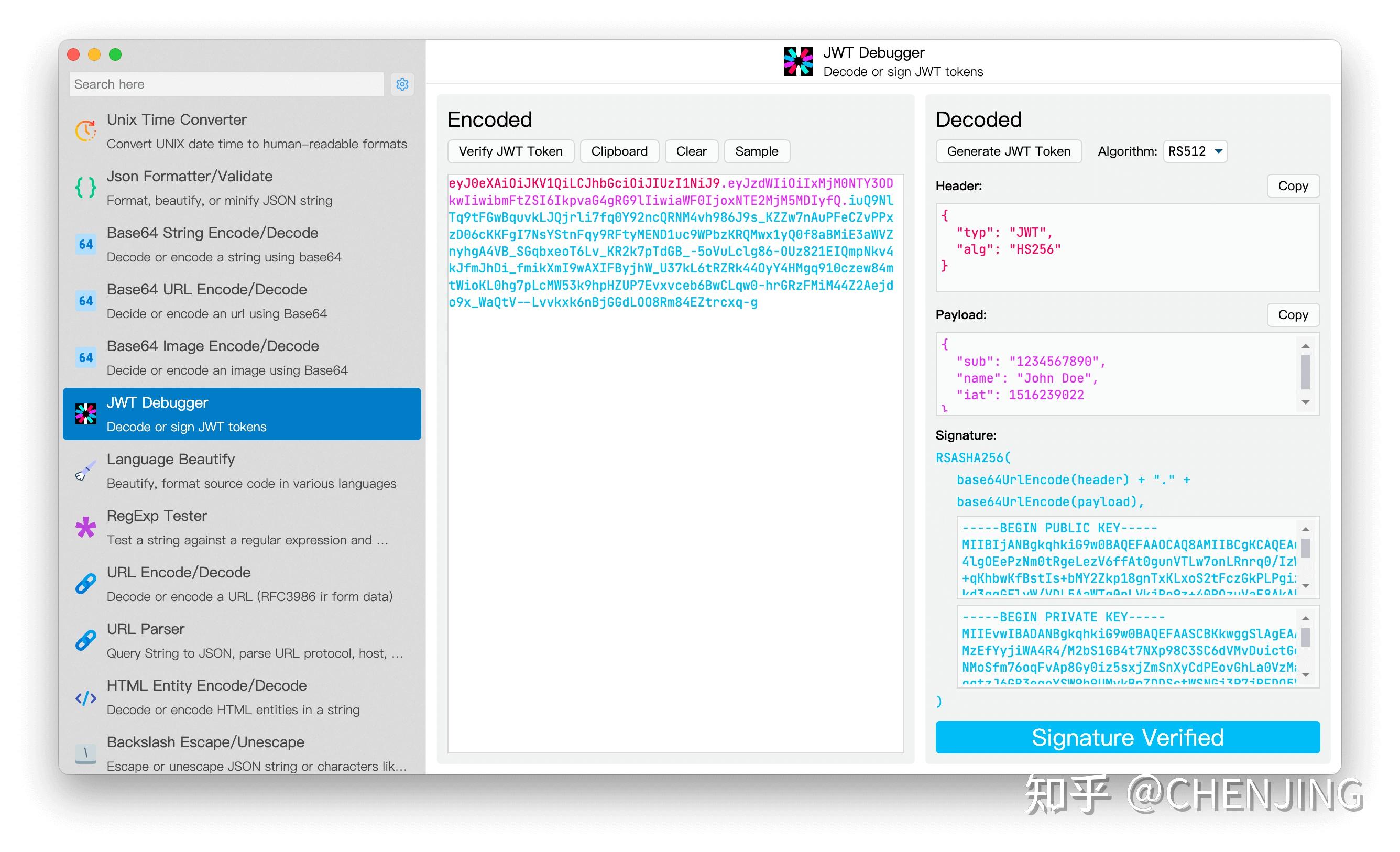Click the RegExp Tester asterisk icon
Screen dimensions: 1400x852
(86, 527)
